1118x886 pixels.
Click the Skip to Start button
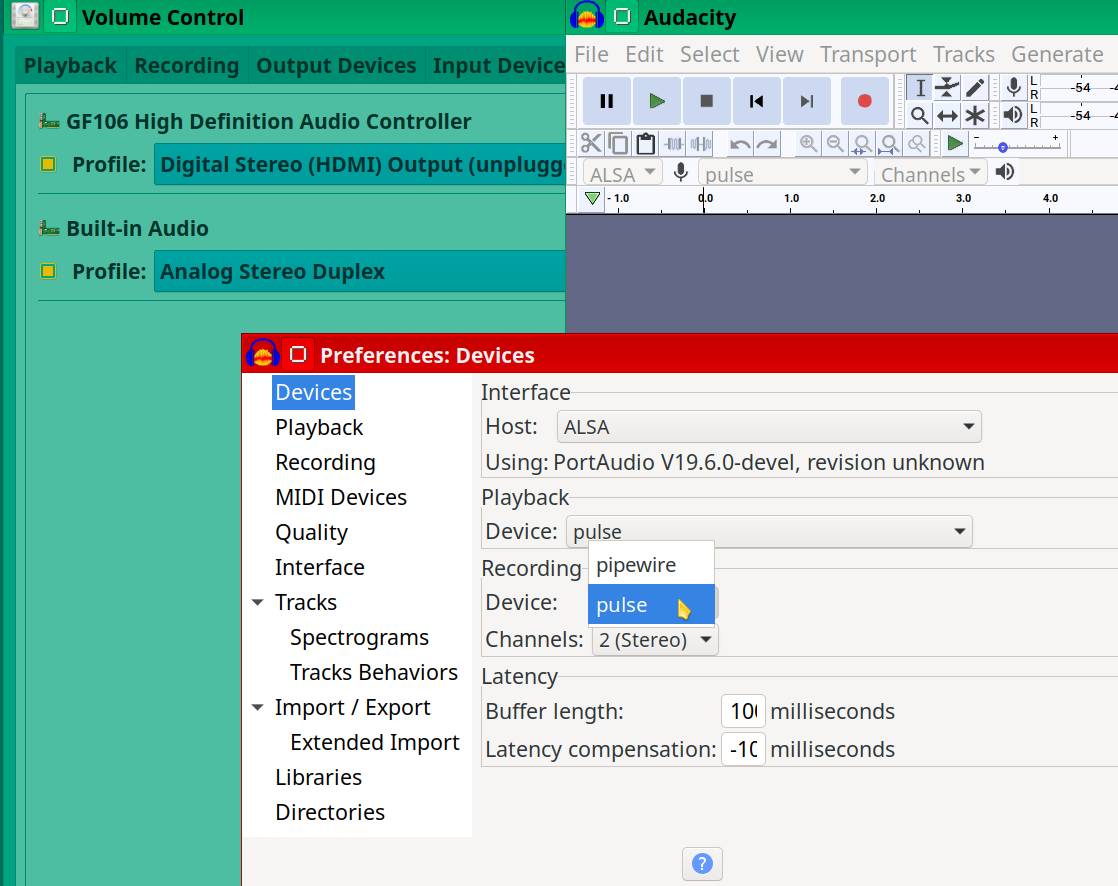click(x=757, y=101)
